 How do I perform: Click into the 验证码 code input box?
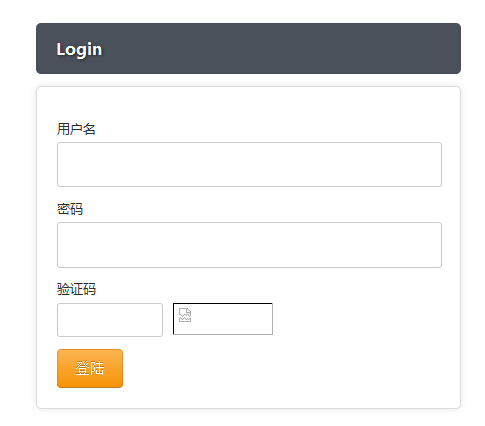pyautogui.click(x=110, y=320)
